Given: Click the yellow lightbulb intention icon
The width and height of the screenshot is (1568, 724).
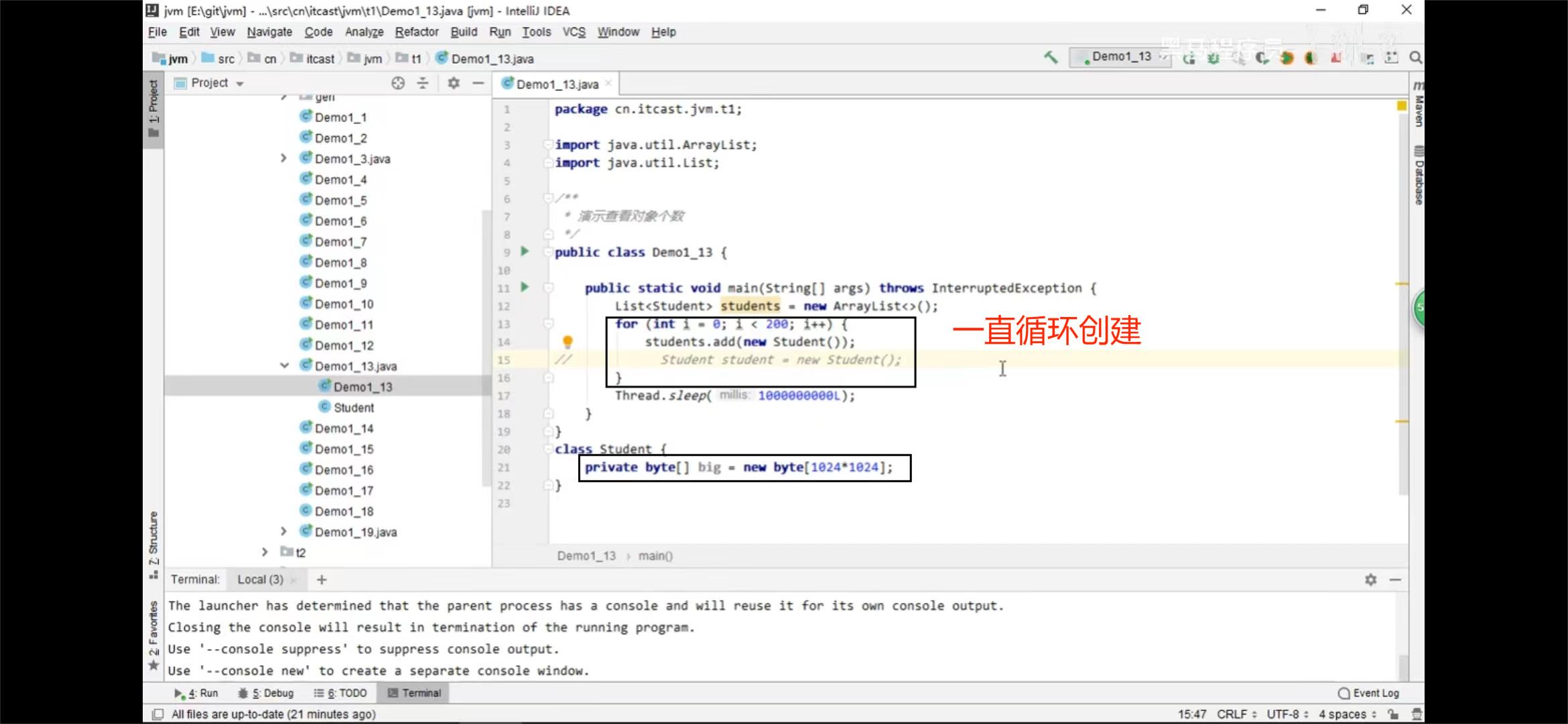Looking at the screenshot, I should pos(568,342).
